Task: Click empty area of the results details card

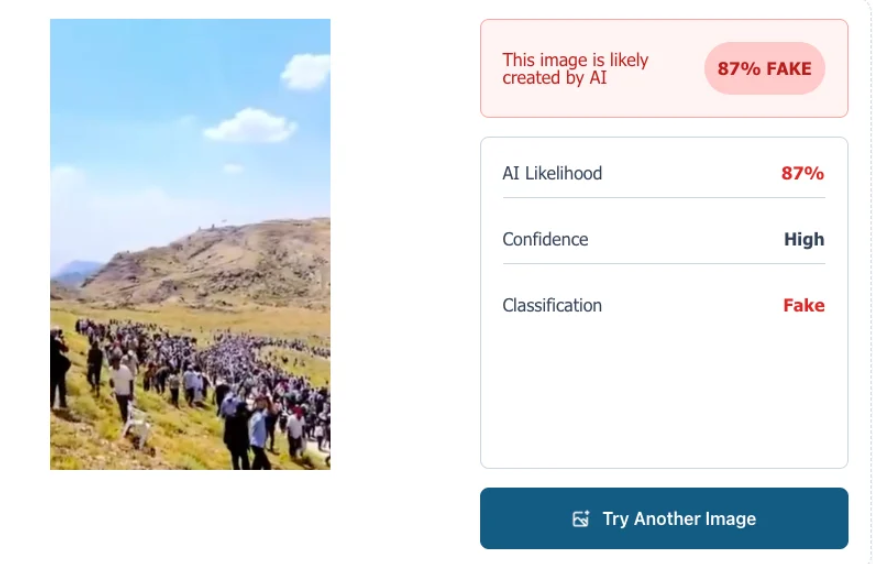Action: [664, 395]
